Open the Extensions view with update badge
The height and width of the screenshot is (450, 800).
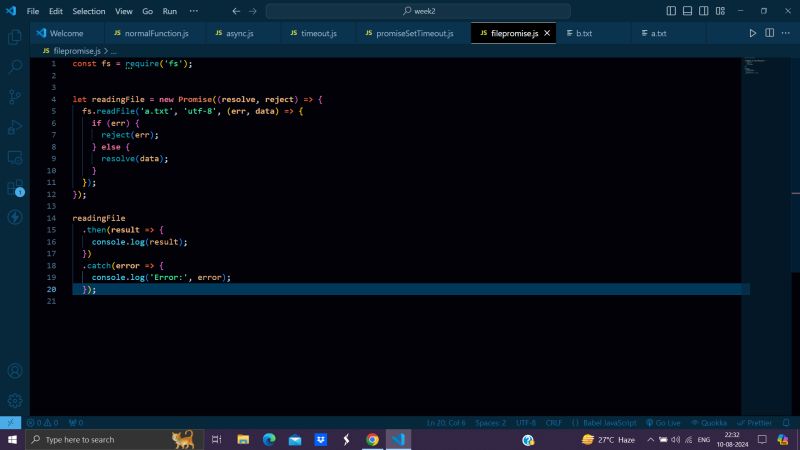(x=15, y=187)
